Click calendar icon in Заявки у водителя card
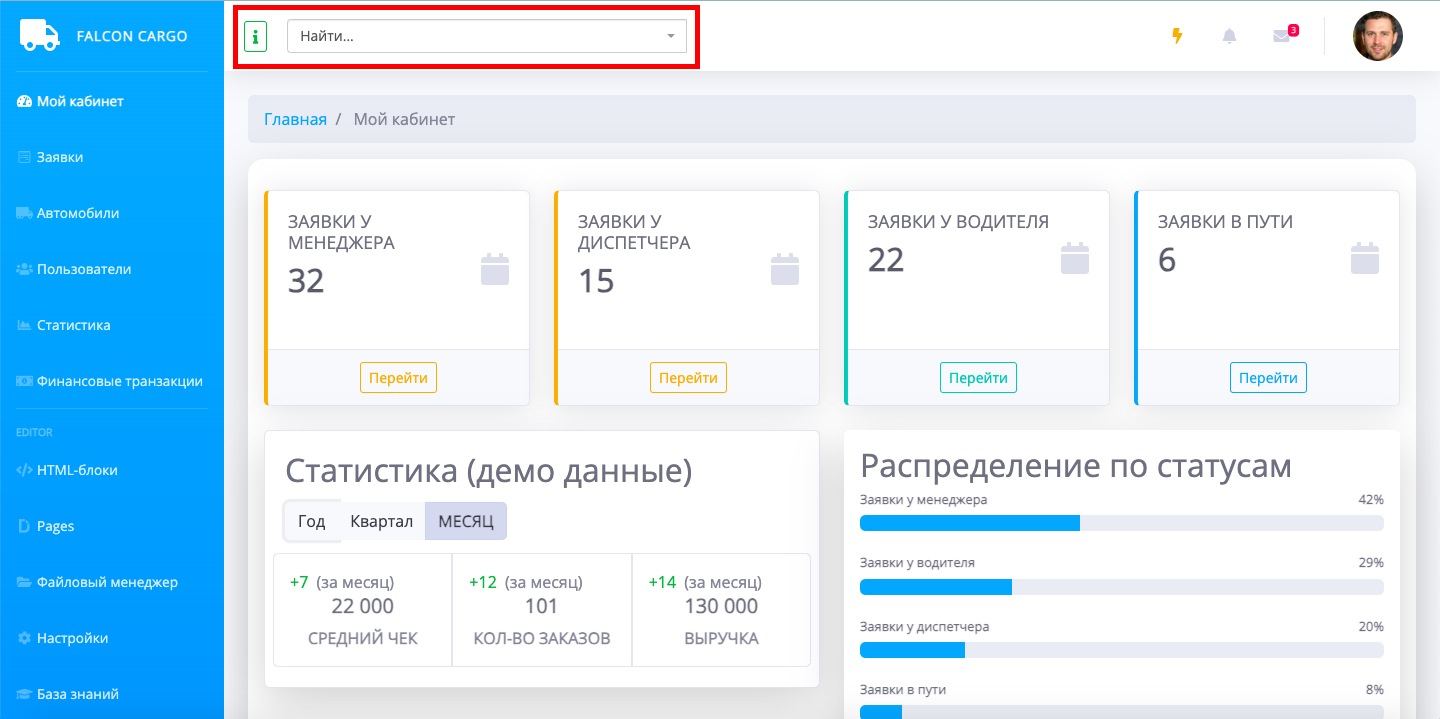The width and height of the screenshot is (1440, 719). [1075, 258]
